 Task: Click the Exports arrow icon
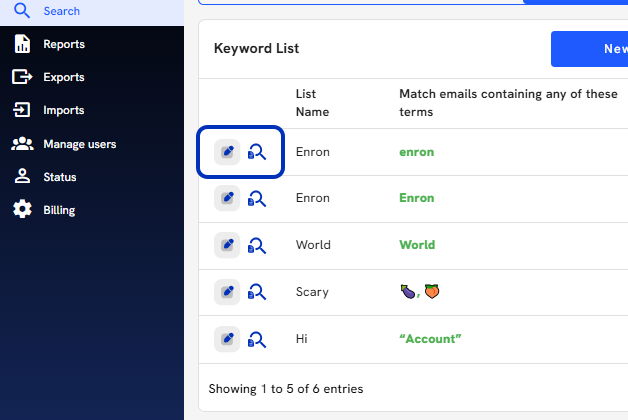(x=22, y=76)
